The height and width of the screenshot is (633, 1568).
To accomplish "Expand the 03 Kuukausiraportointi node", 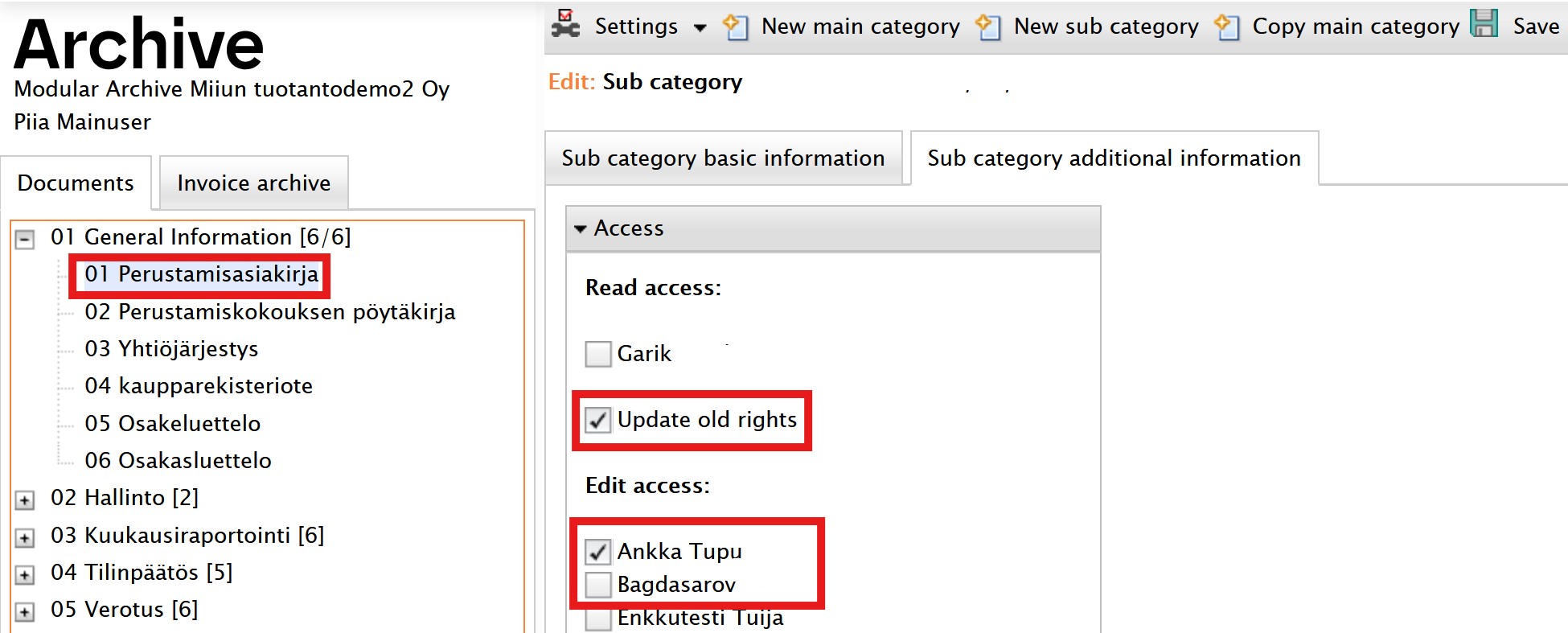I will coord(25,538).
